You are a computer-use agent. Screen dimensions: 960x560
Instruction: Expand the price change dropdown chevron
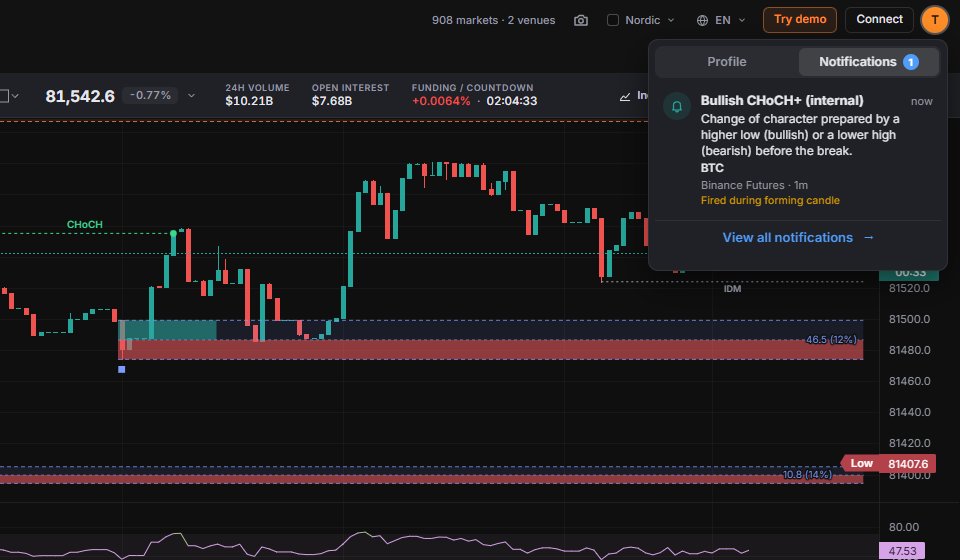point(191,95)
